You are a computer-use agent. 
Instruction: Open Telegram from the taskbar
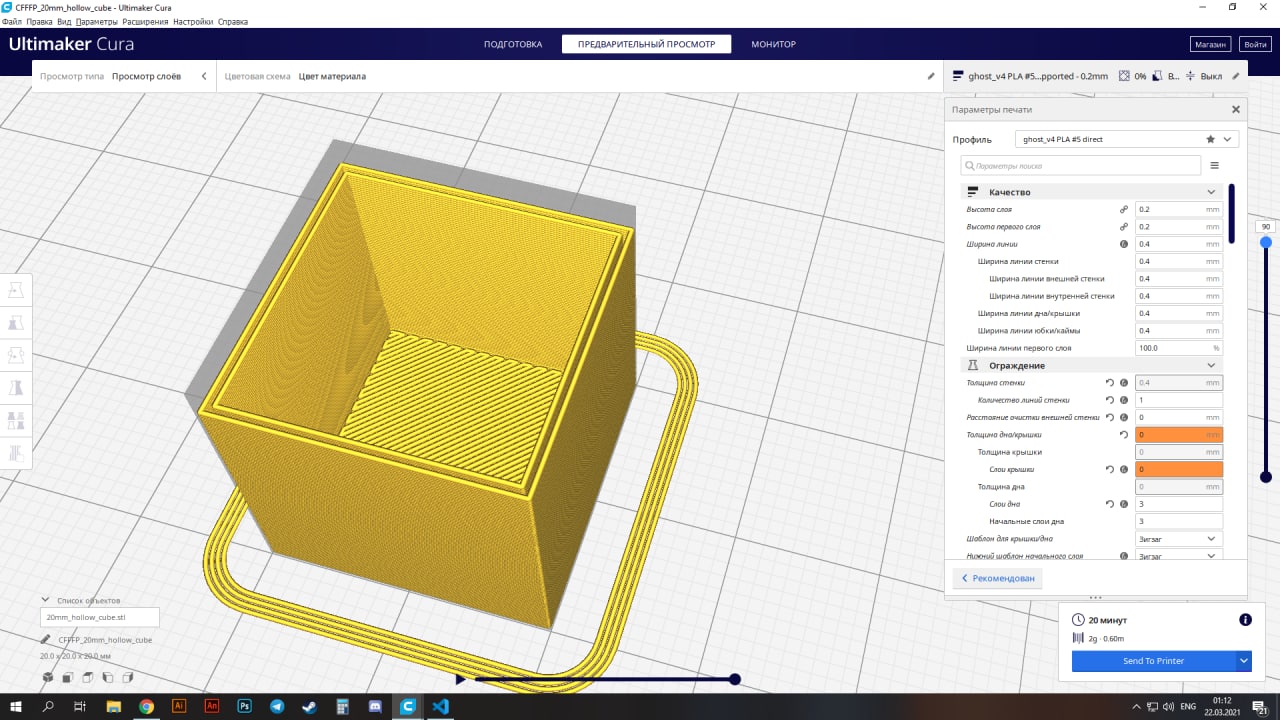click(x=277, y=706)
